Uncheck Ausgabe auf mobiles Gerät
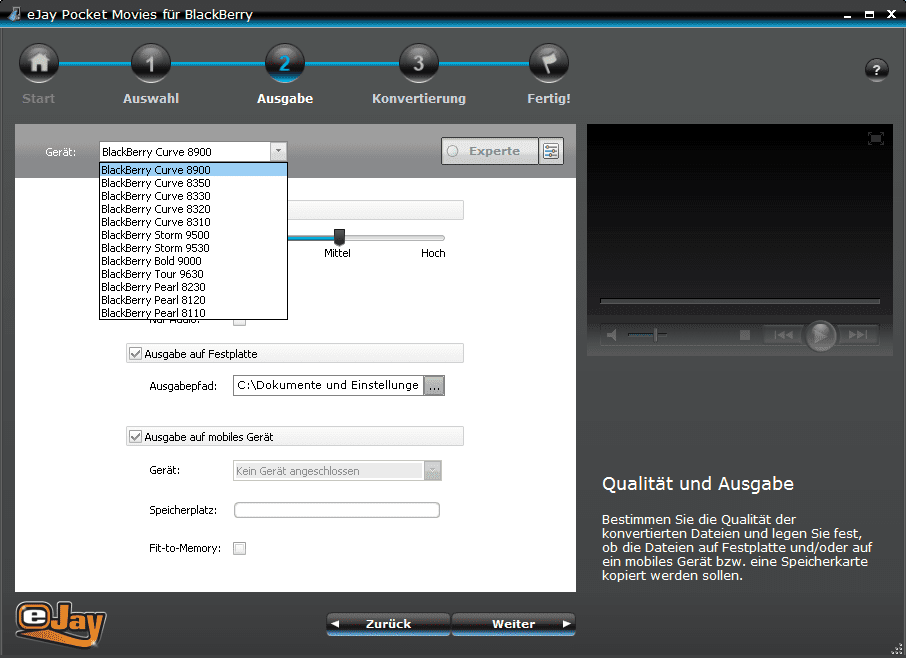906x658 pixels. coord(135,437)
